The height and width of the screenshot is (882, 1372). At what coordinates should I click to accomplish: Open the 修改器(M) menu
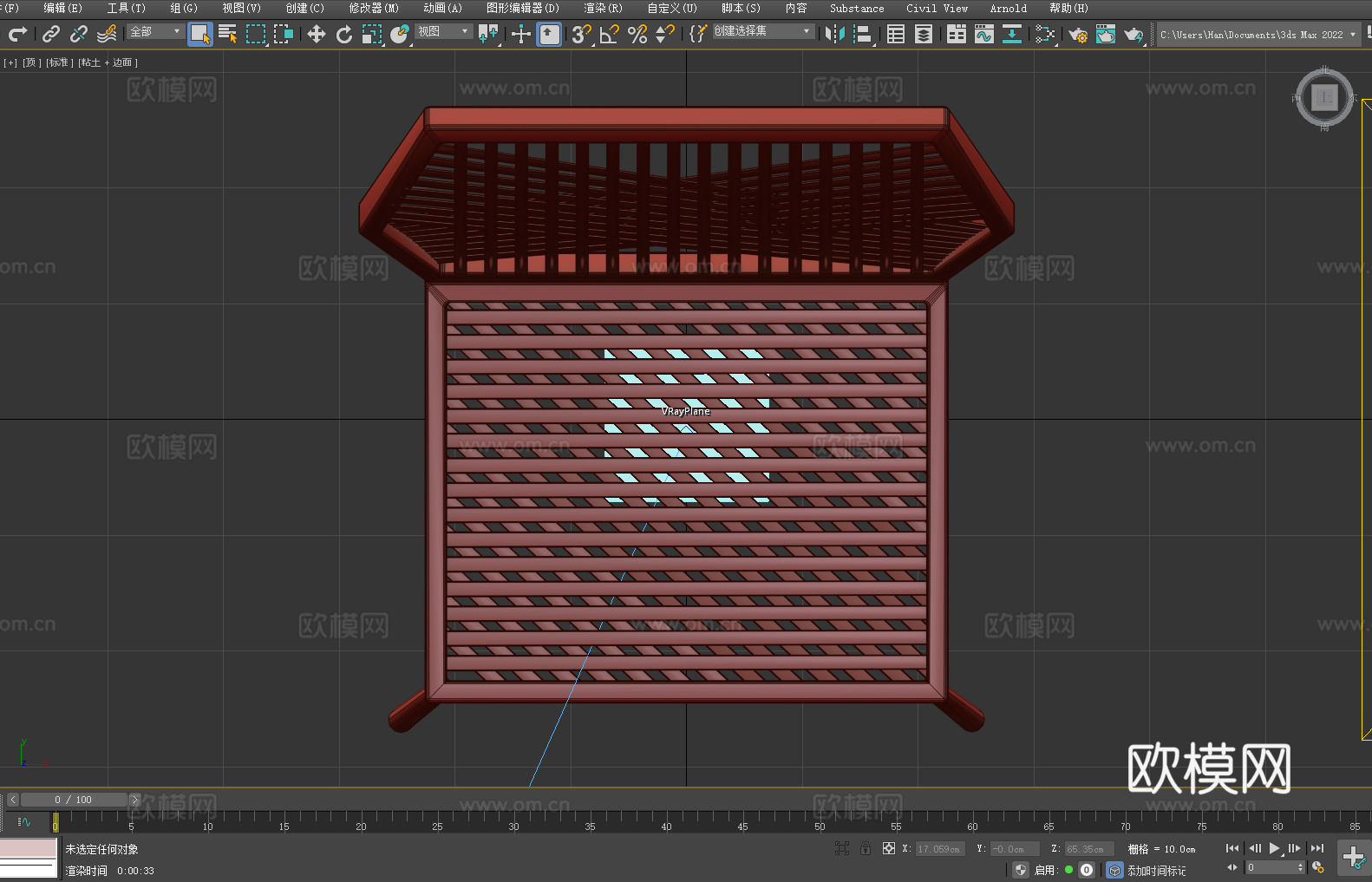tap(374, 8)
